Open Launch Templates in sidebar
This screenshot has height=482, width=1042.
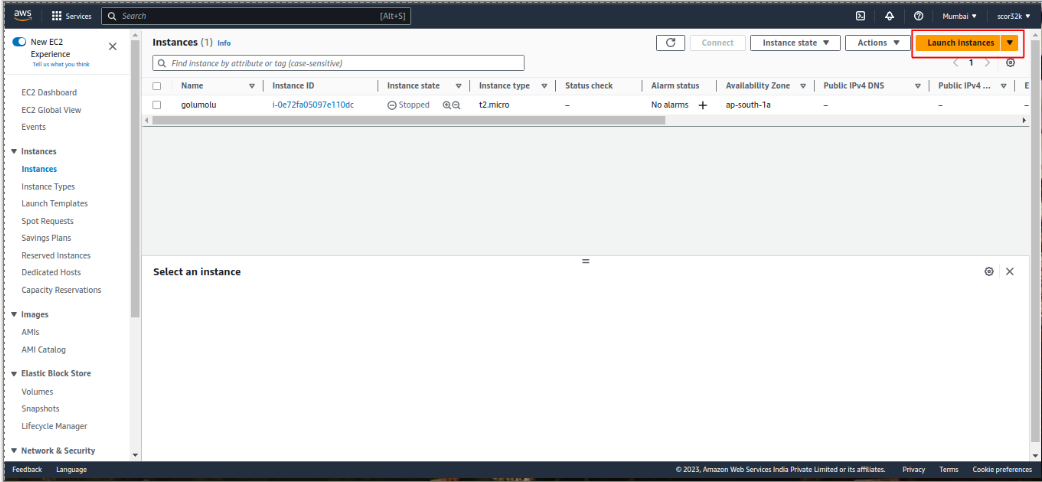pos(54,203)
